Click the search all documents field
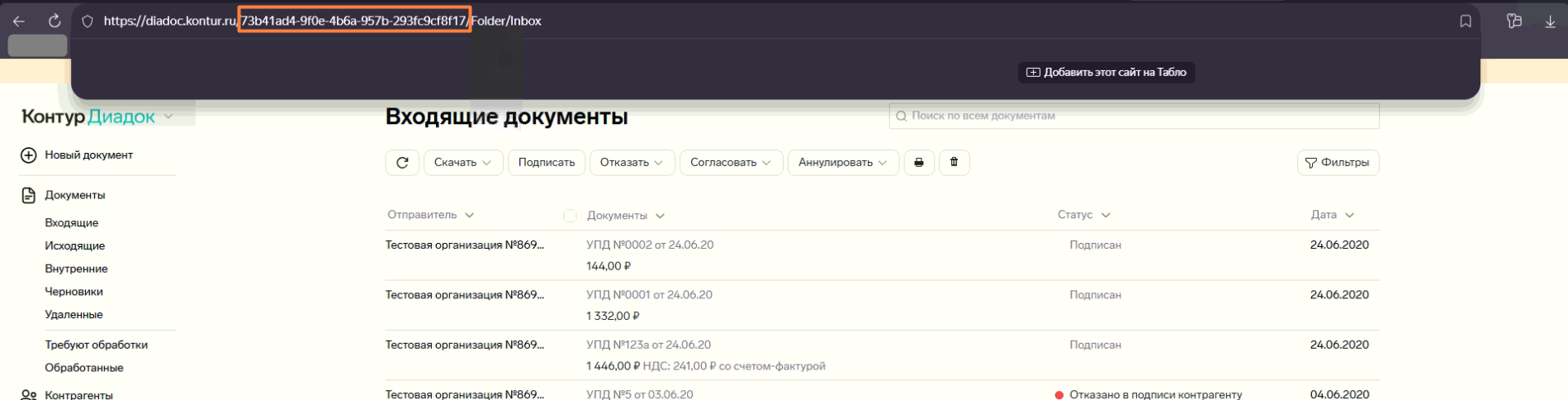 (x=1139, y=117)
